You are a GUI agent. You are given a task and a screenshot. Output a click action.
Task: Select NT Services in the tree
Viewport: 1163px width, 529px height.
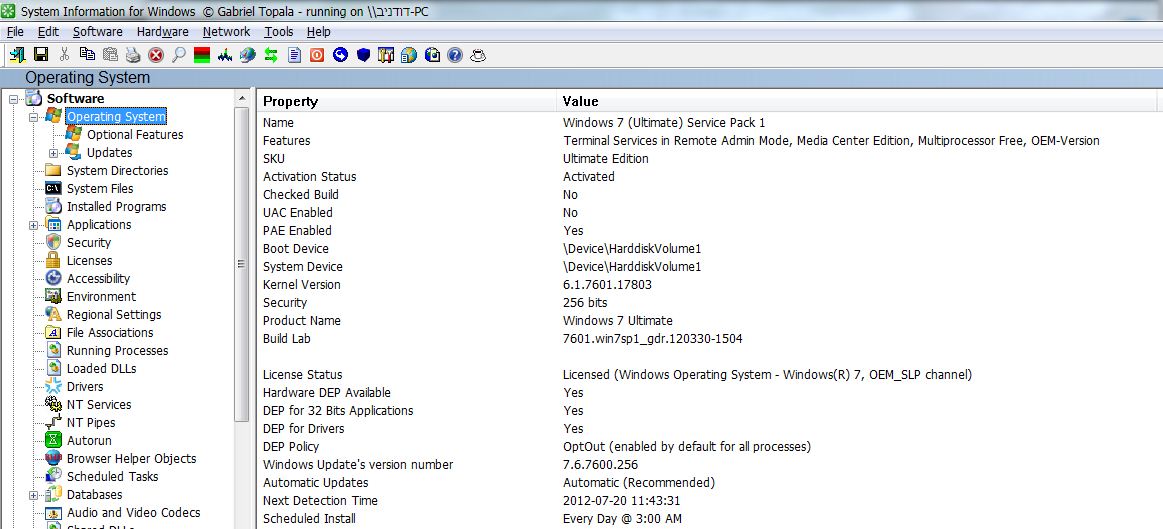(99, 405)
